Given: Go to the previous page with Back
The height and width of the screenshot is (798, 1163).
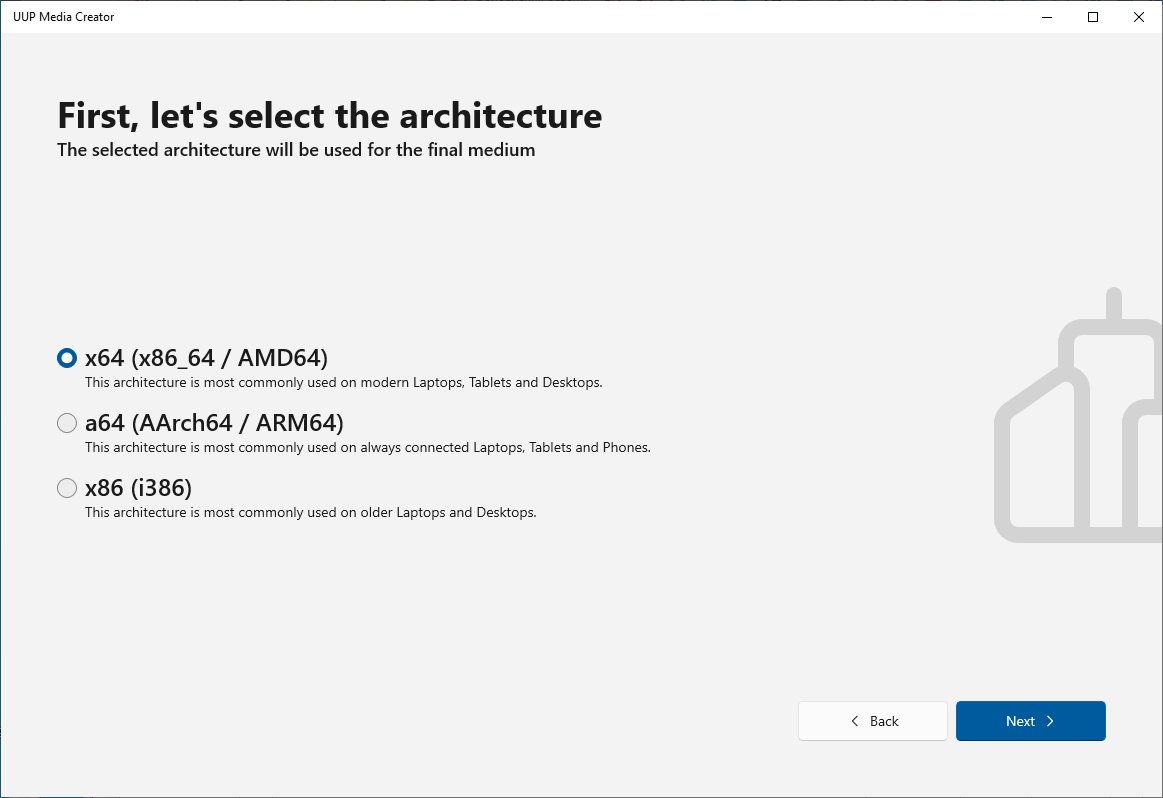Looking at the screenshot, I should (x=873, y=721).
